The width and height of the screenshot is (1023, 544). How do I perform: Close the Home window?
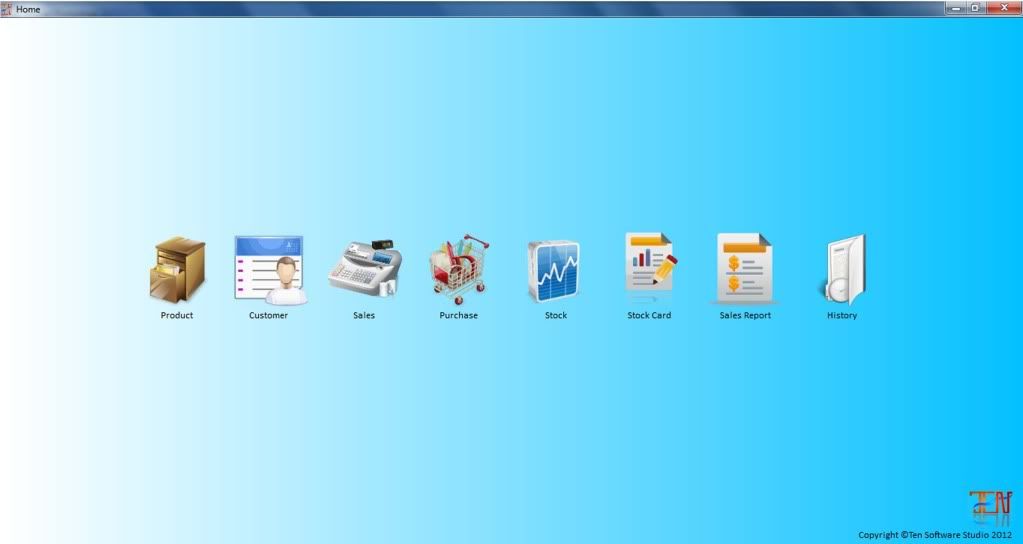pyautogui.click(x=1003, y=8)
